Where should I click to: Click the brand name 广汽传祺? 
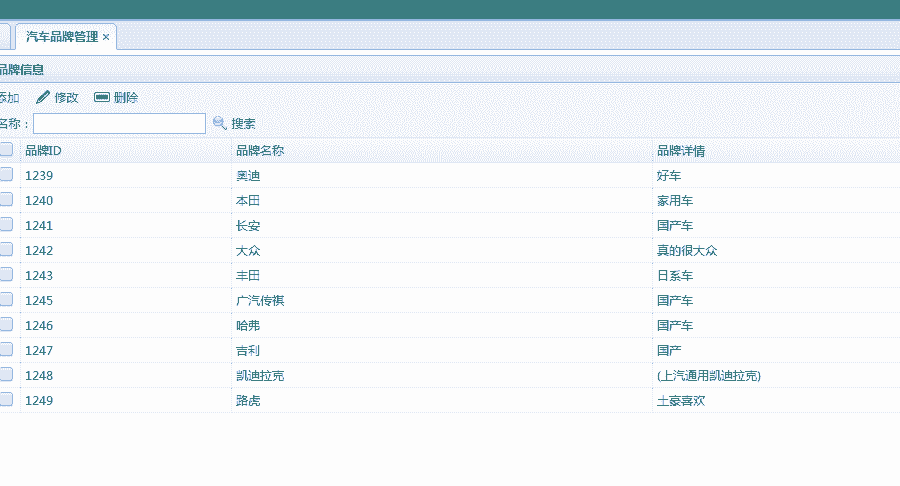click(x=260, y=300)
